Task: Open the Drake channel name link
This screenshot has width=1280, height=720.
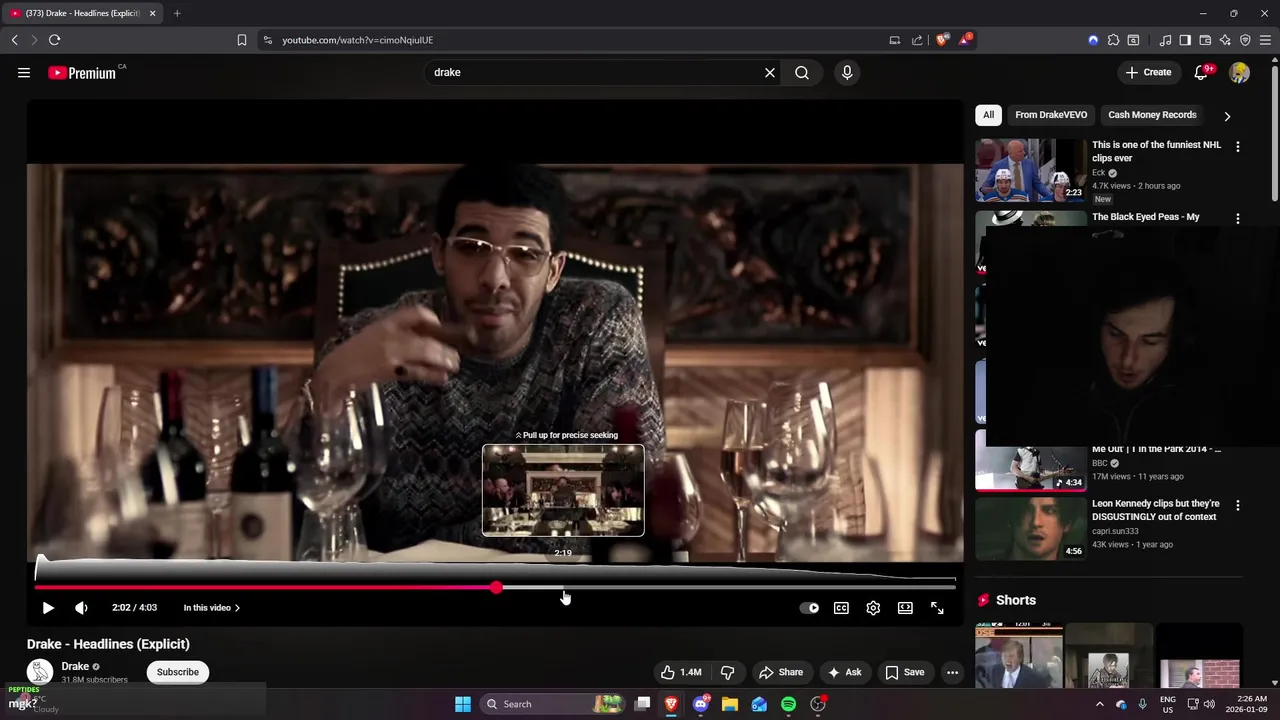Action: (75, 666)
